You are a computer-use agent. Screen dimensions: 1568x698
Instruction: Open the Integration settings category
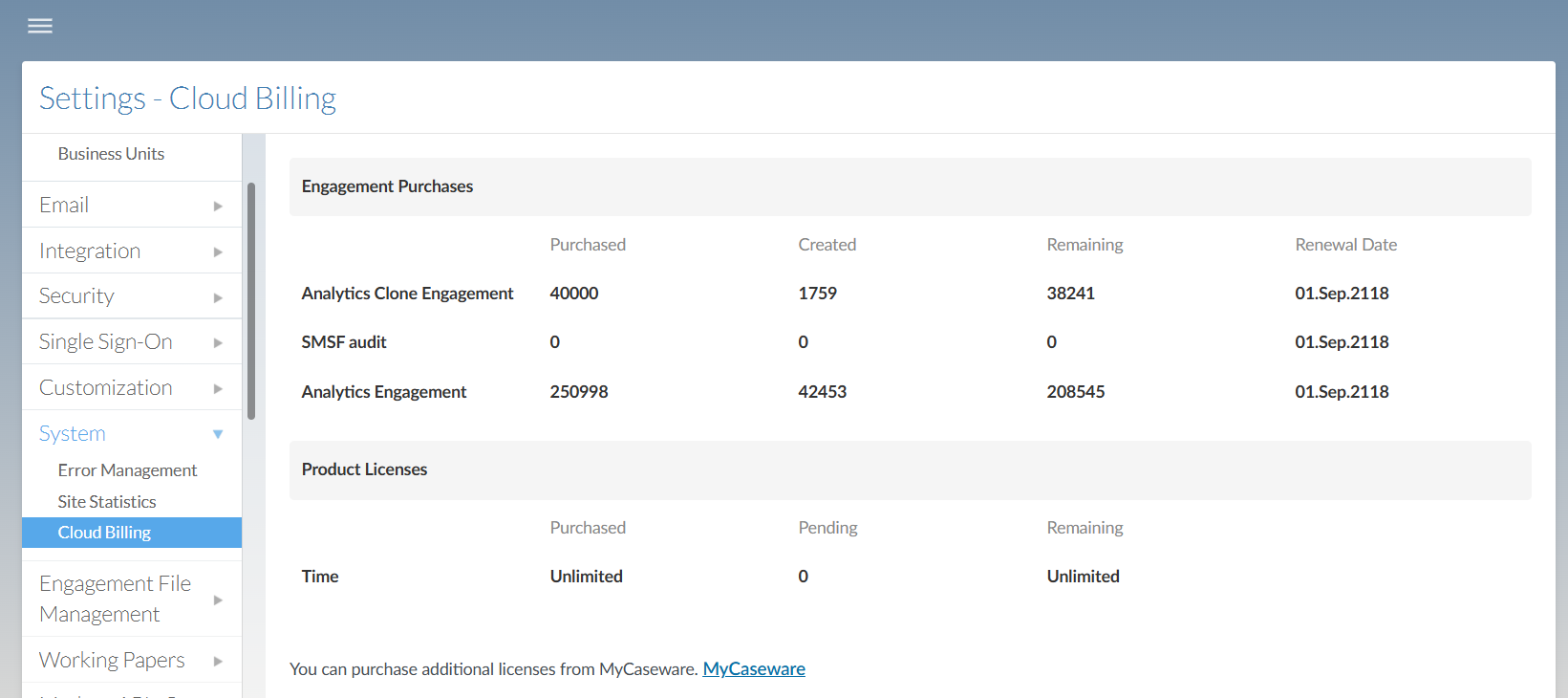pyautogui.click(x=90, y=251)
